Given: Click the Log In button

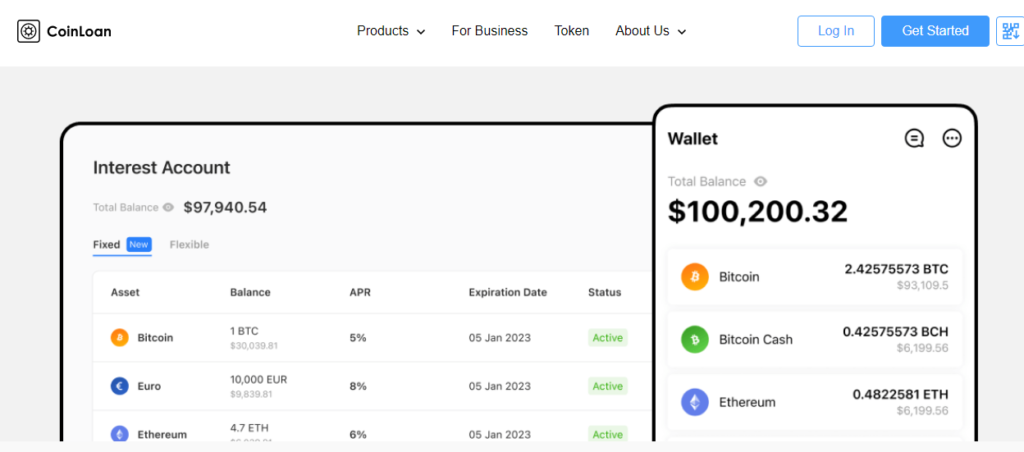Looking at the screenshot, I should tap(836, 31).
